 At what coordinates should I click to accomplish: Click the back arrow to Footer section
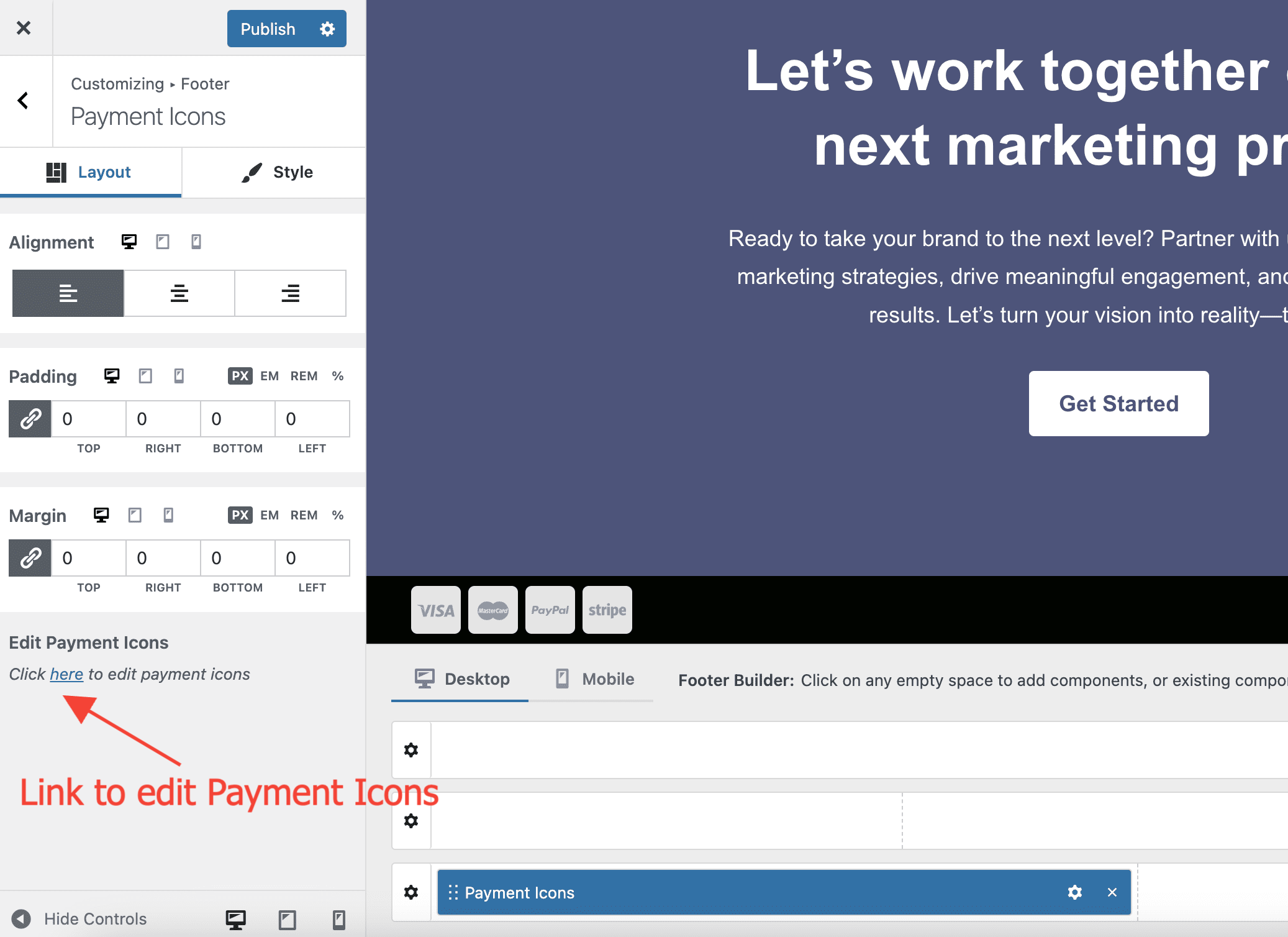[x=24, y=101]
